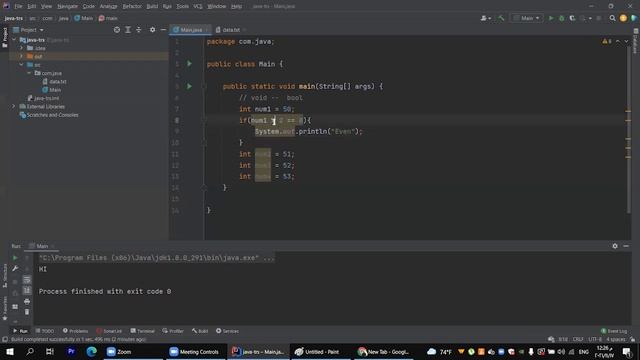Image resolution: width=640 pixels, height=360 pixels.
Task: Expand all in the Project panel toolbar
Action: coord(128,30)
